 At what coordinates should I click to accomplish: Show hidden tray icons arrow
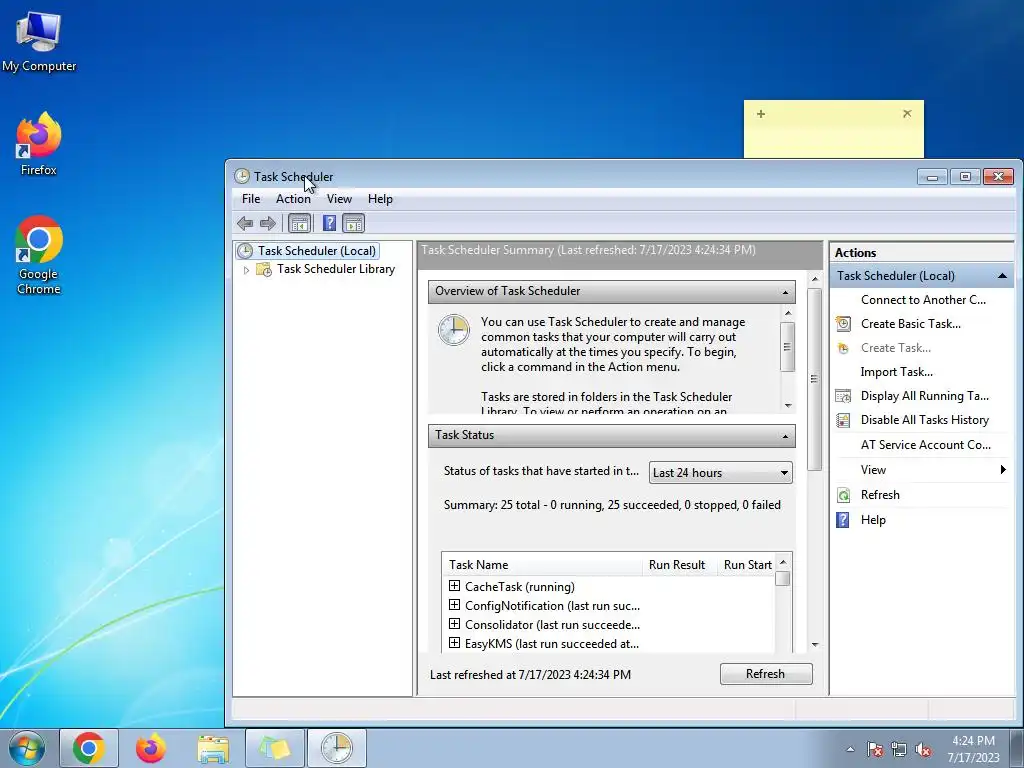pyautogui.click(x=850, y=749)
